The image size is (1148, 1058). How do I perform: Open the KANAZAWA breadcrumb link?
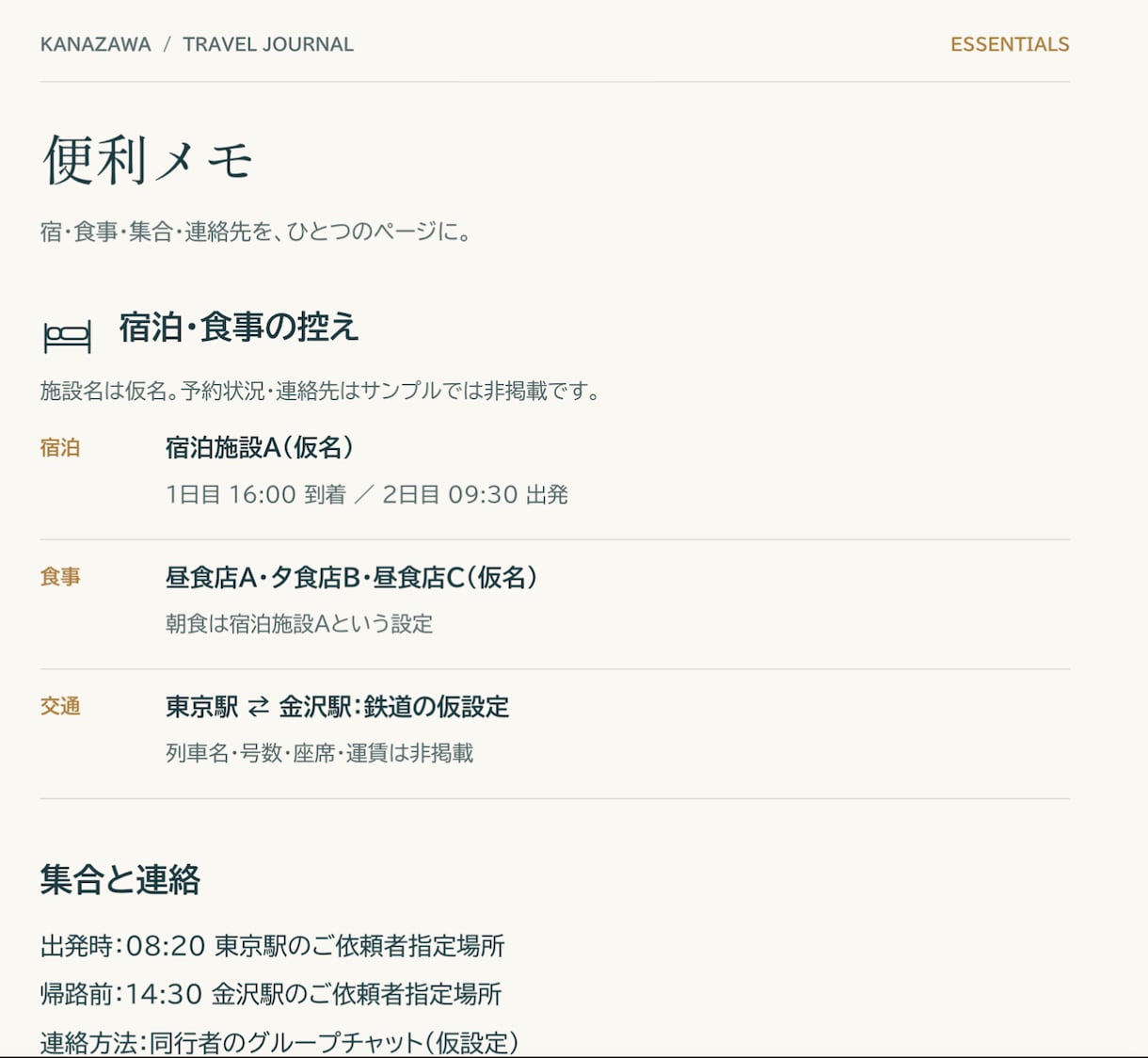tap(96, 44)
